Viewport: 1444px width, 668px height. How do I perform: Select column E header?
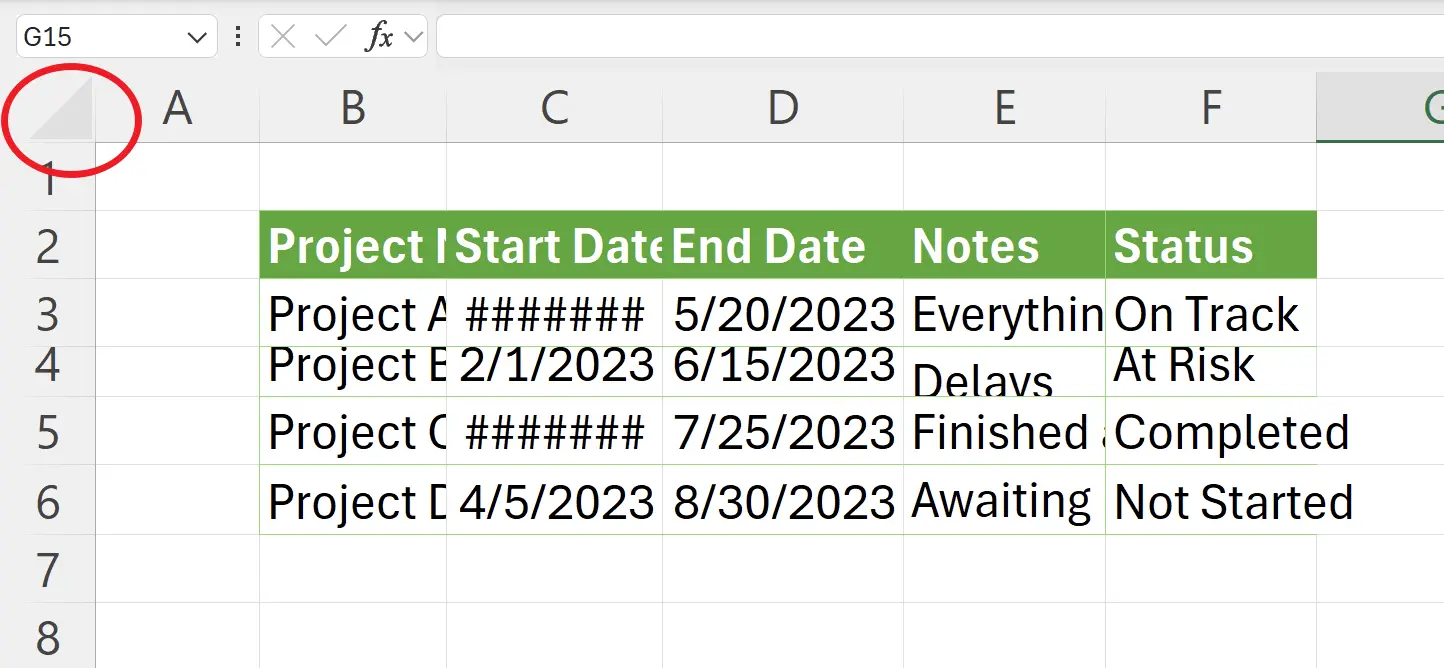click(1004, 108)
